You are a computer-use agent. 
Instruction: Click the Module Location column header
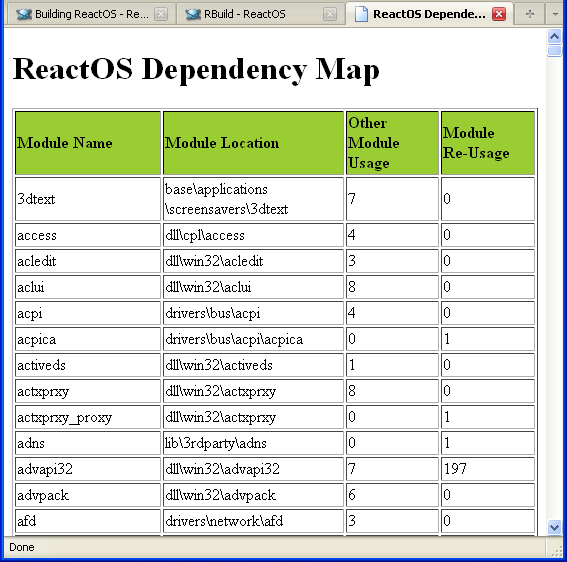click(x=253, y=143)
